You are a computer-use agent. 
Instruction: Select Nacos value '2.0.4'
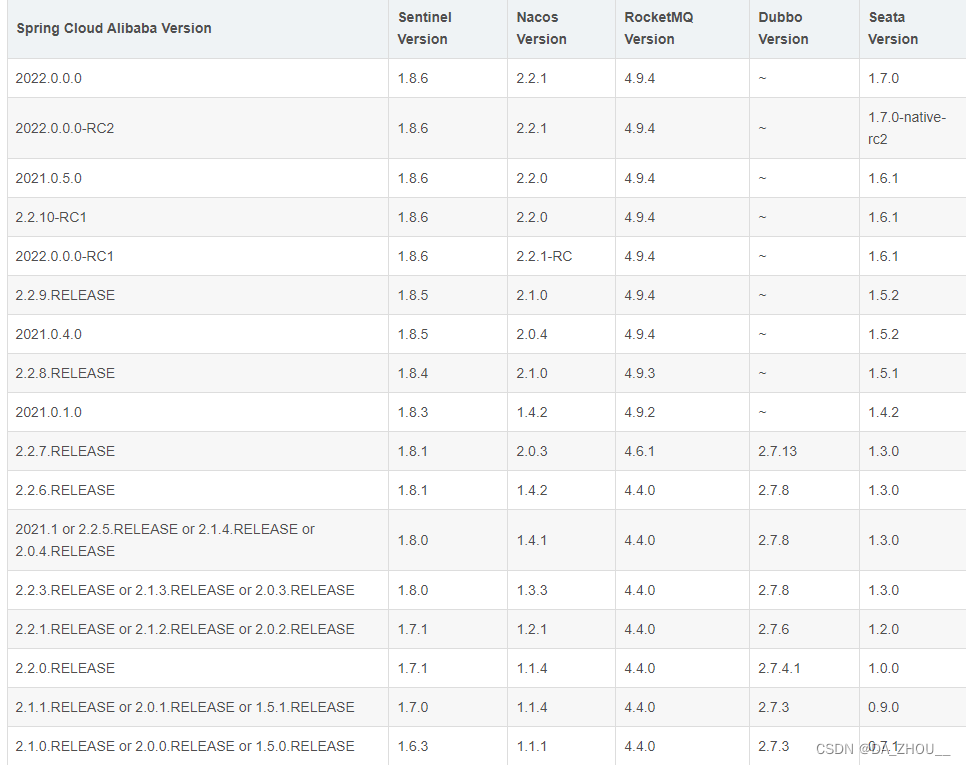pos(532,334)
